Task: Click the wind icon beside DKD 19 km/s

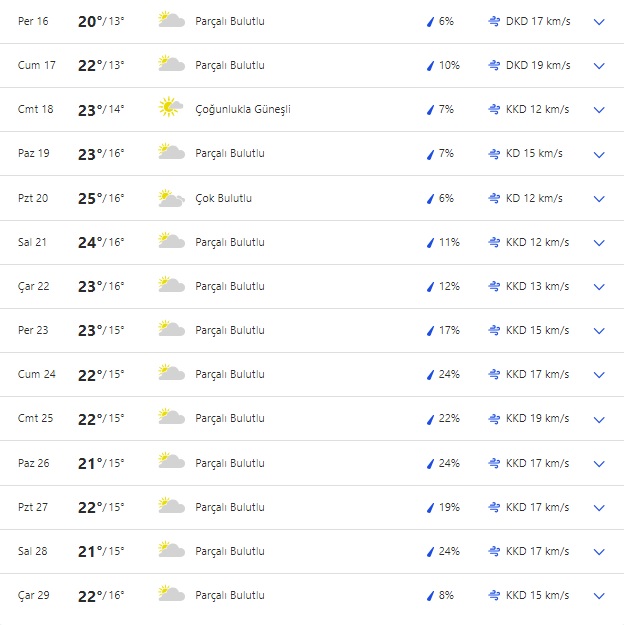Action: point(494,65)
